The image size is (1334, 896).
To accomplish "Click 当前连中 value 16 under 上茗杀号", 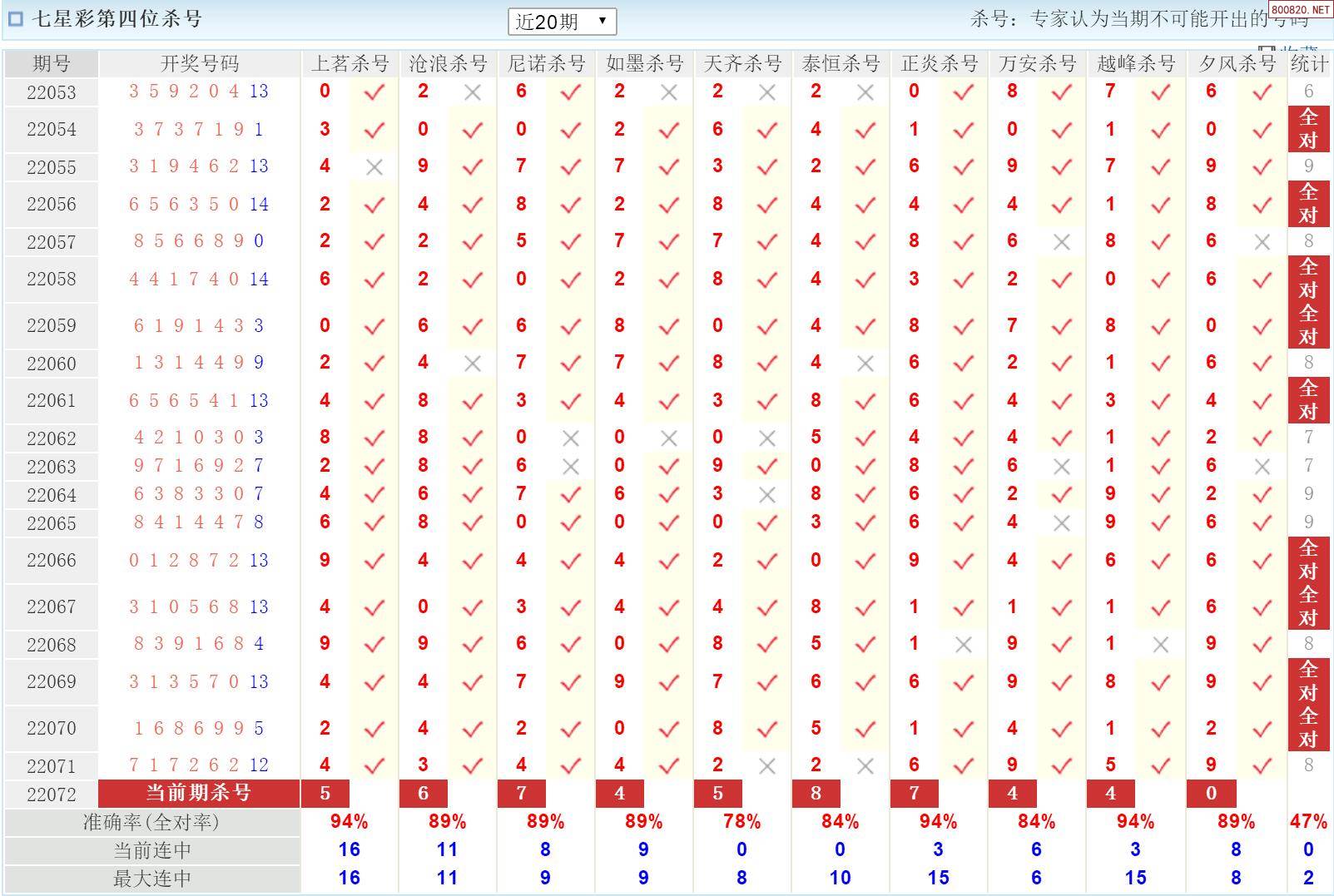I will point(350,849).
